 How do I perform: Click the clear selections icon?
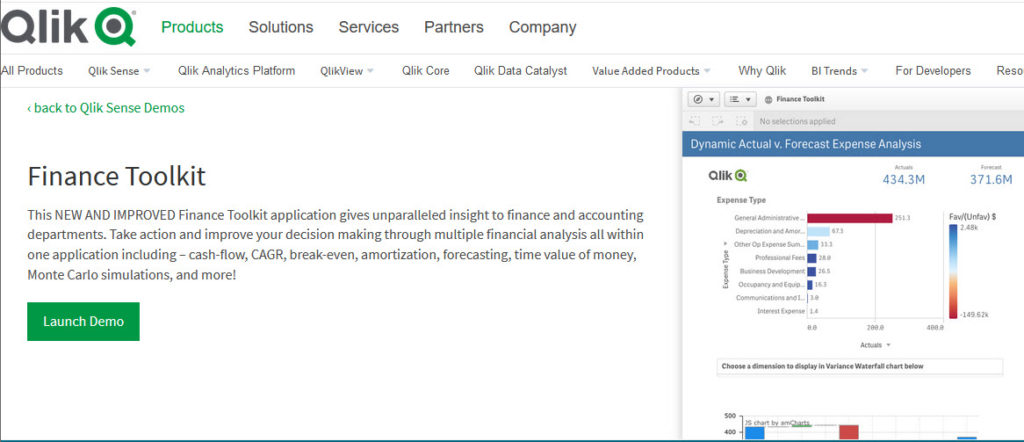pyautogui.click(x=741, y=121)
